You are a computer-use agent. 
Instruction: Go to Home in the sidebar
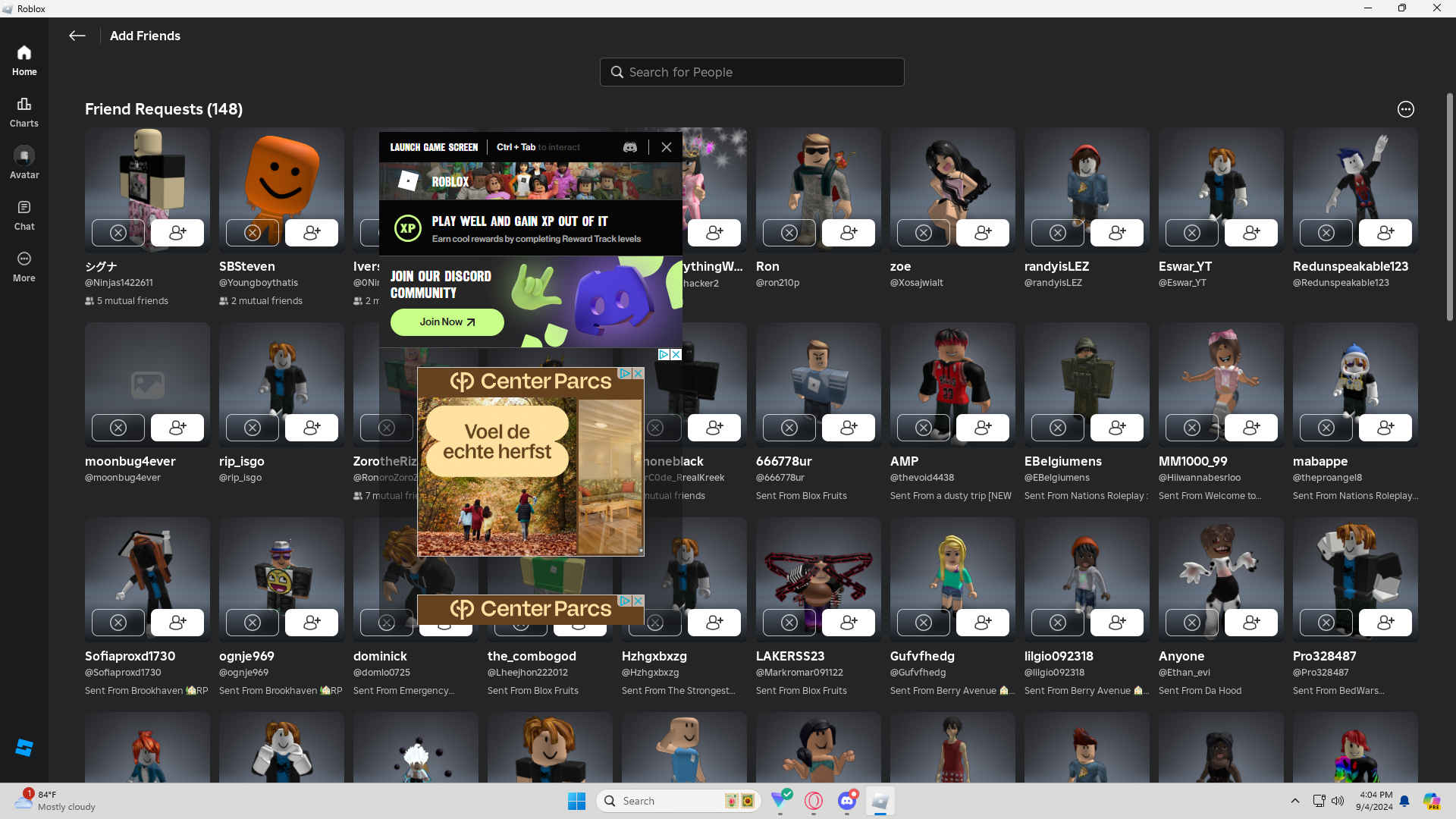tap(24, 60)
